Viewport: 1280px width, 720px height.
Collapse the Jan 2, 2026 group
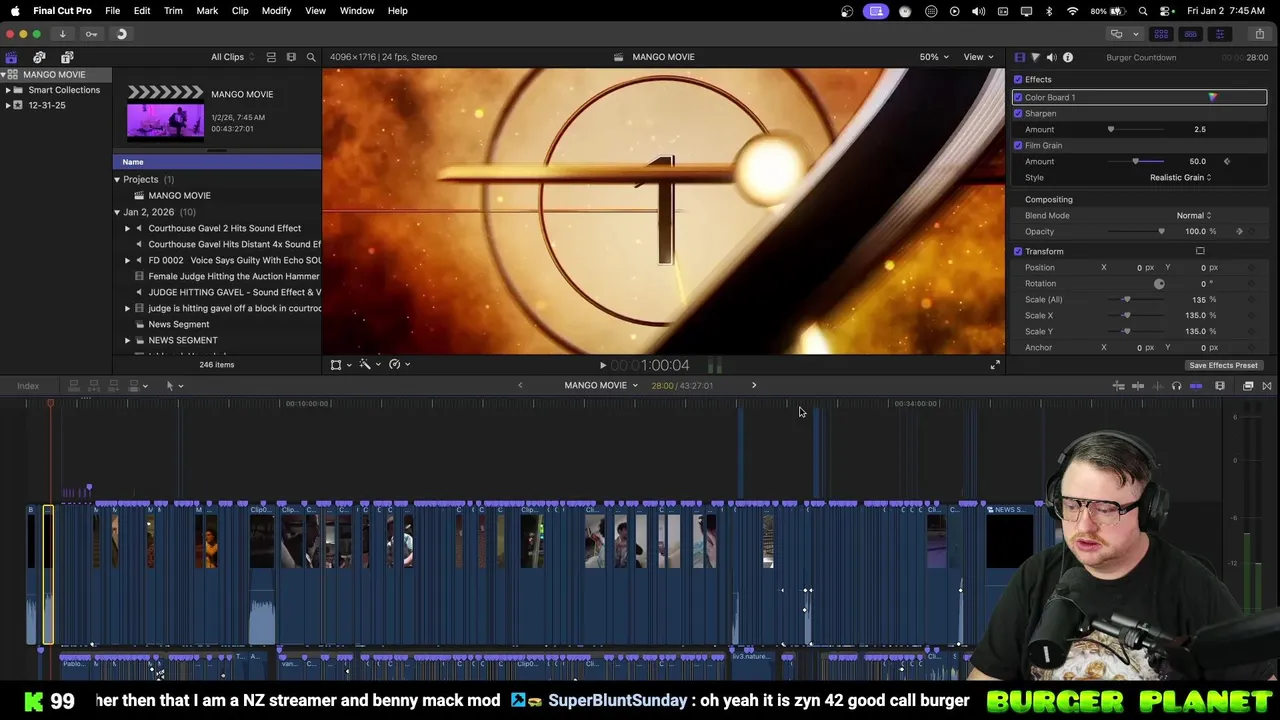pos(117,212)
